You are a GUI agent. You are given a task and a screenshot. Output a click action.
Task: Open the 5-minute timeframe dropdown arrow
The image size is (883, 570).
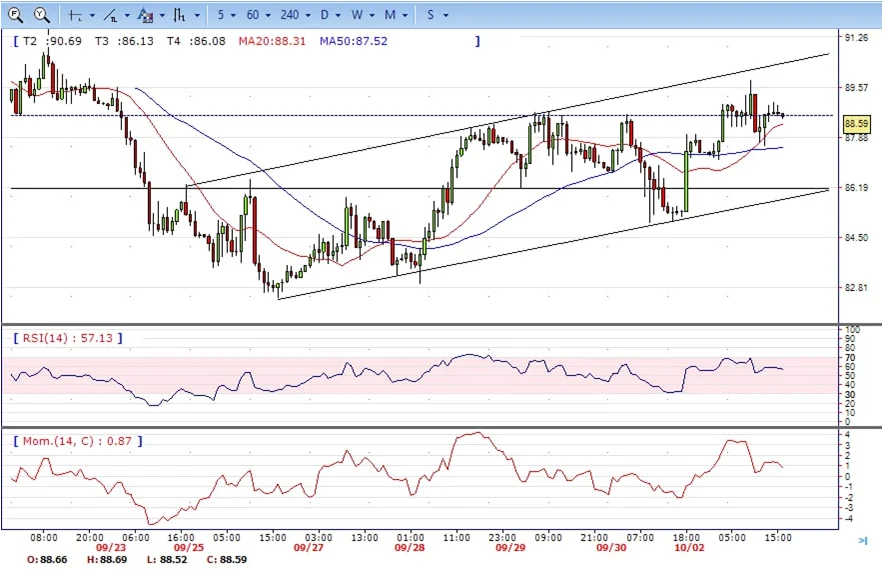coord(233,16)
